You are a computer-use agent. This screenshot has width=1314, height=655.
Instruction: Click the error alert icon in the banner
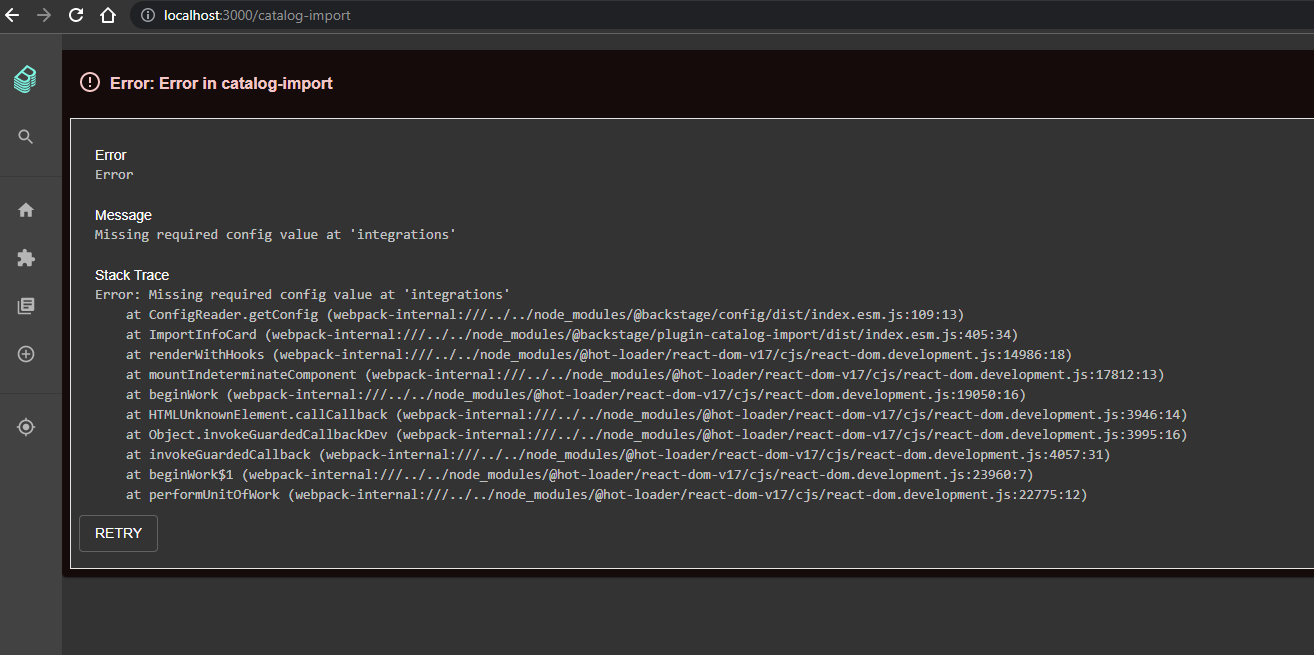point(89,83)
